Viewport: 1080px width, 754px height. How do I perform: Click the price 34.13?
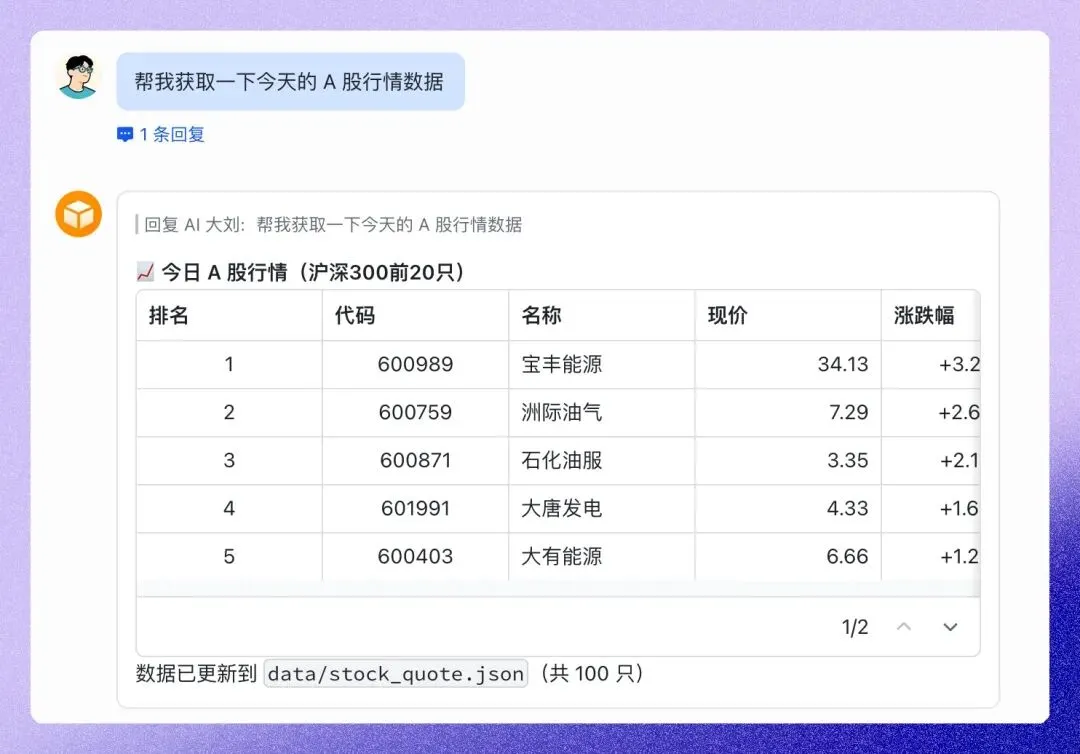coord(843,364)
